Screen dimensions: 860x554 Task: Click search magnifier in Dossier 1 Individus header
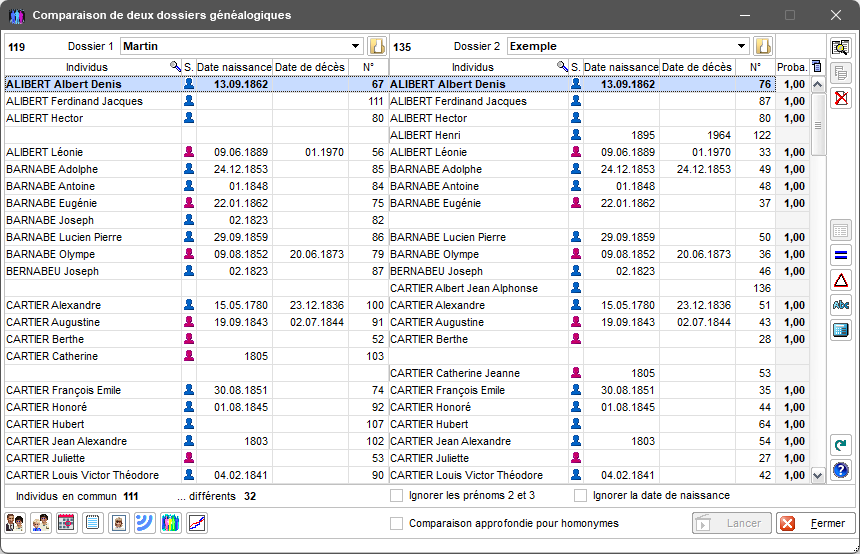[x=175, y=66]
